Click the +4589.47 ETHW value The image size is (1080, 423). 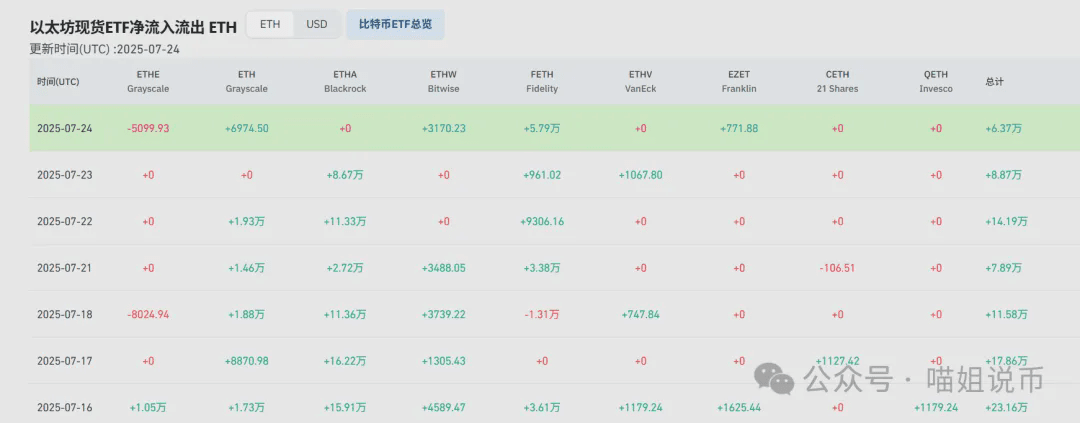pyautogui.click(x=444, y=407)
